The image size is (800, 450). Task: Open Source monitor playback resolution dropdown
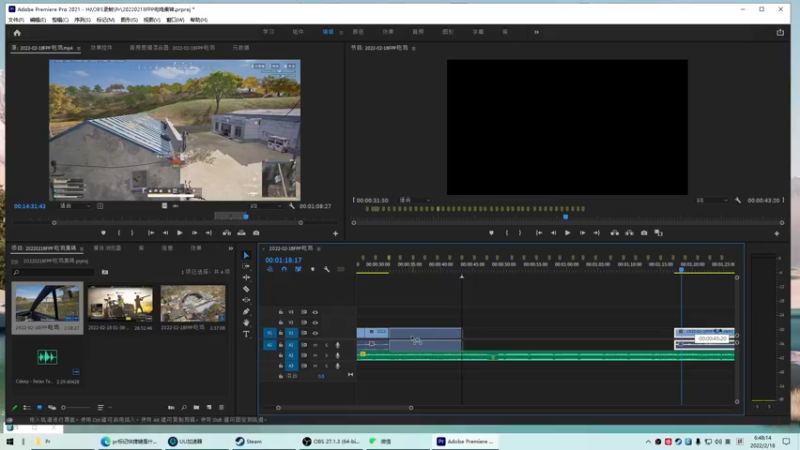click(265, 206)
